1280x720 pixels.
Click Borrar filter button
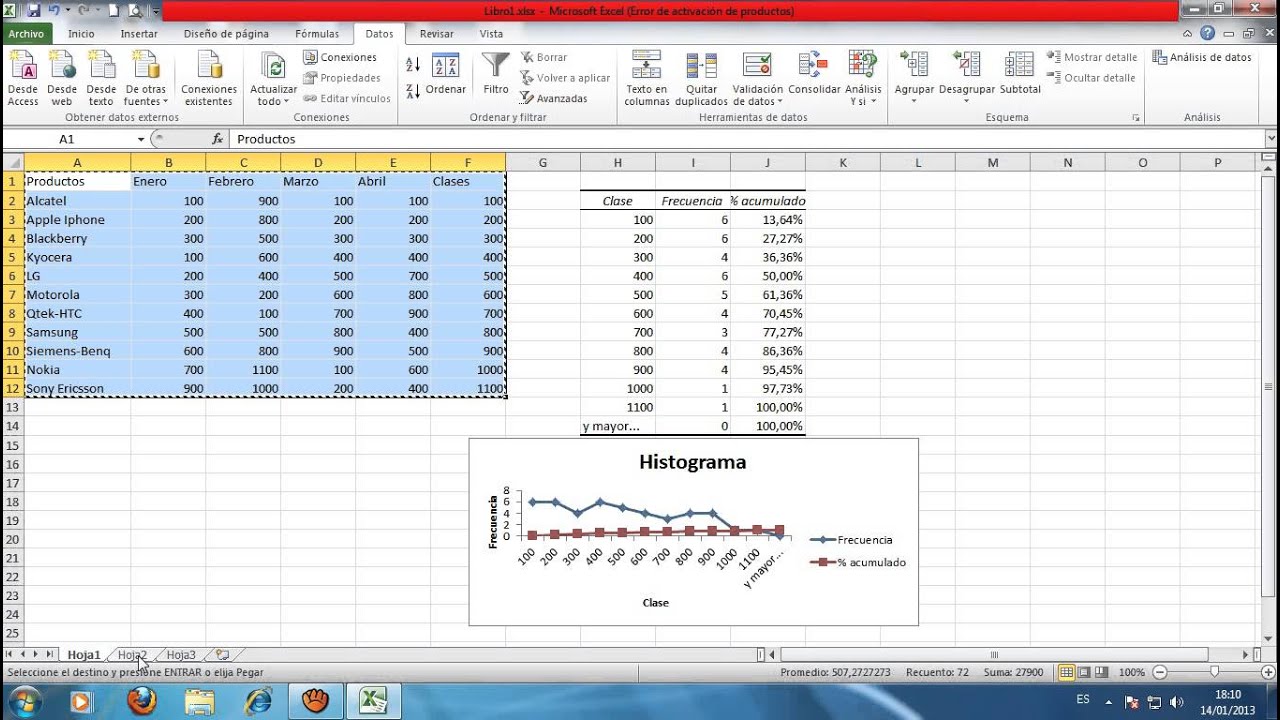(x=545, y=57)
